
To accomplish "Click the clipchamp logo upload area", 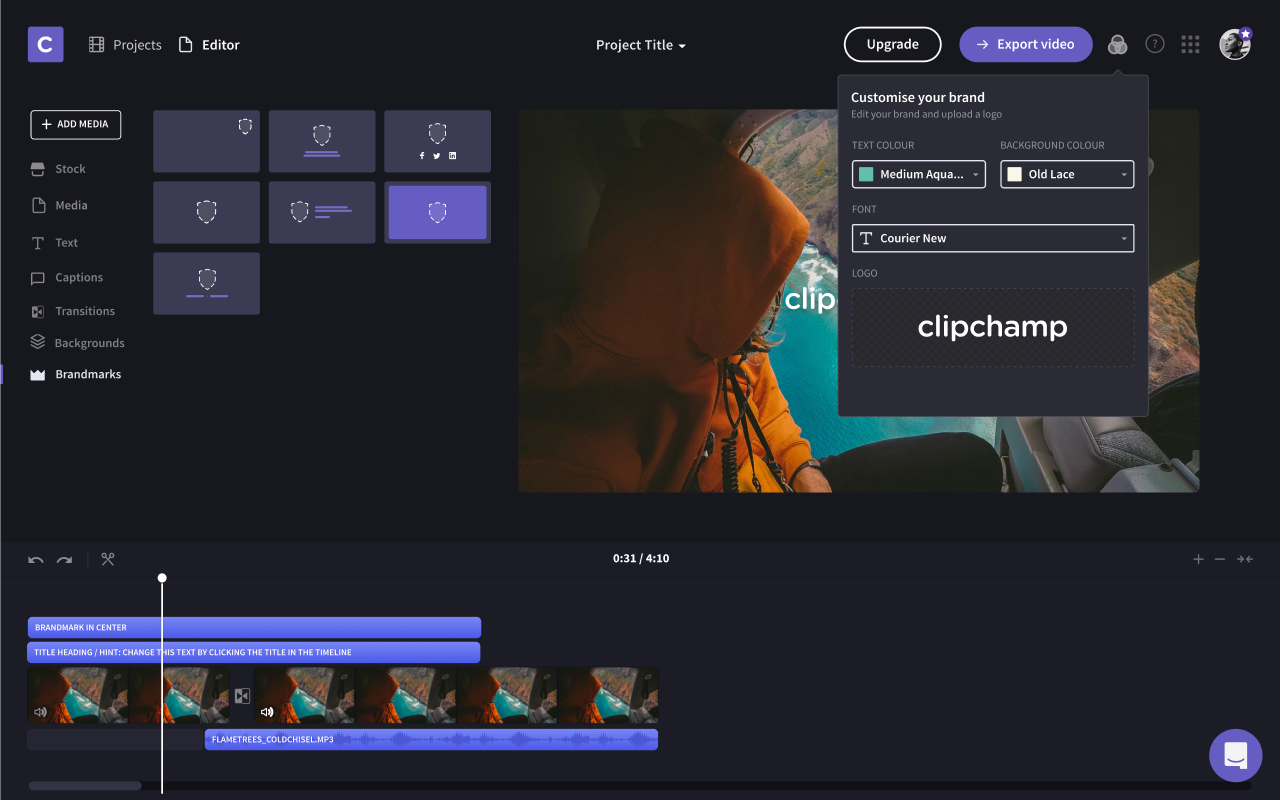I will point(993,327).
